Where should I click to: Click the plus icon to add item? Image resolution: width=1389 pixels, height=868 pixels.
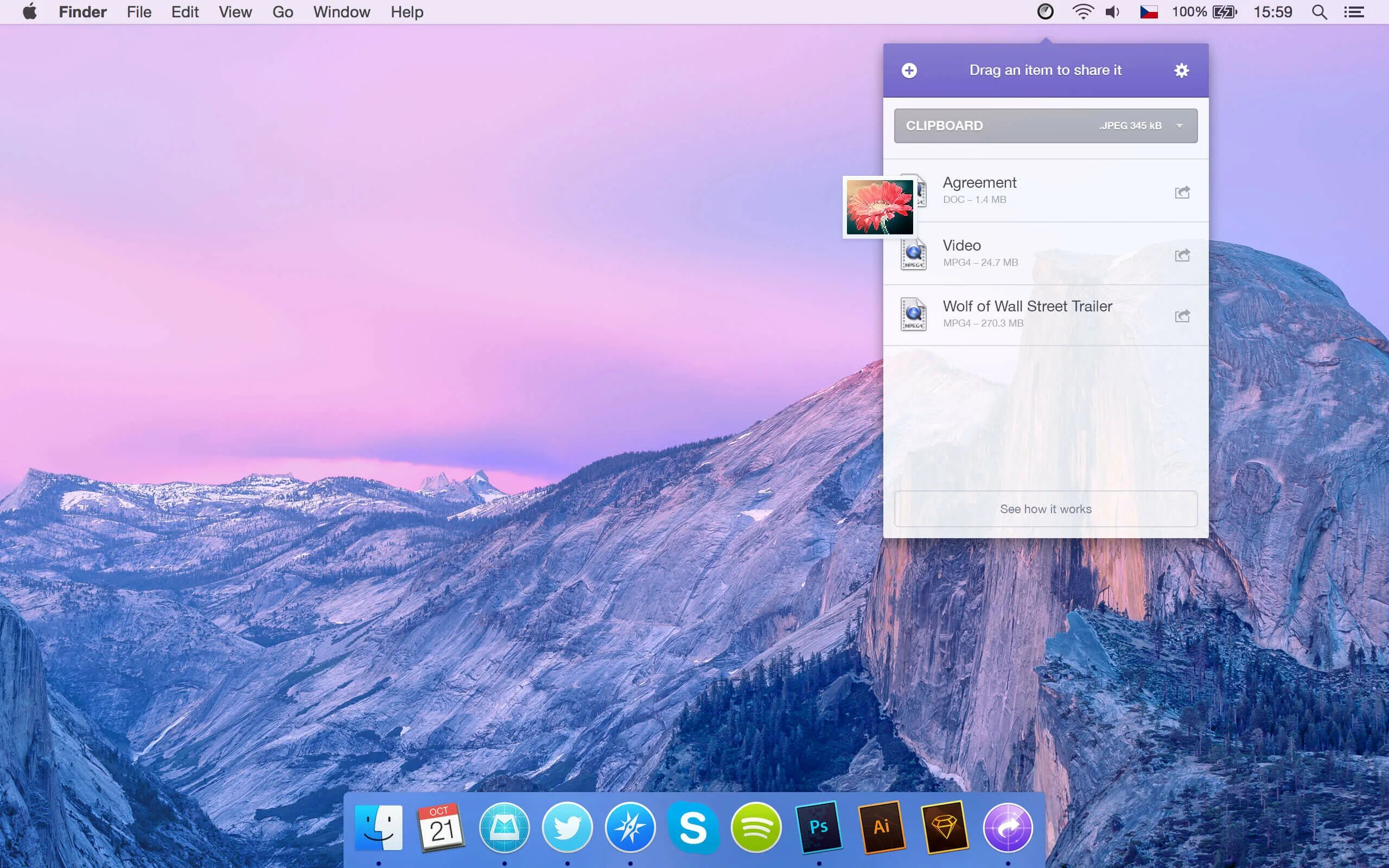[909, 71]
